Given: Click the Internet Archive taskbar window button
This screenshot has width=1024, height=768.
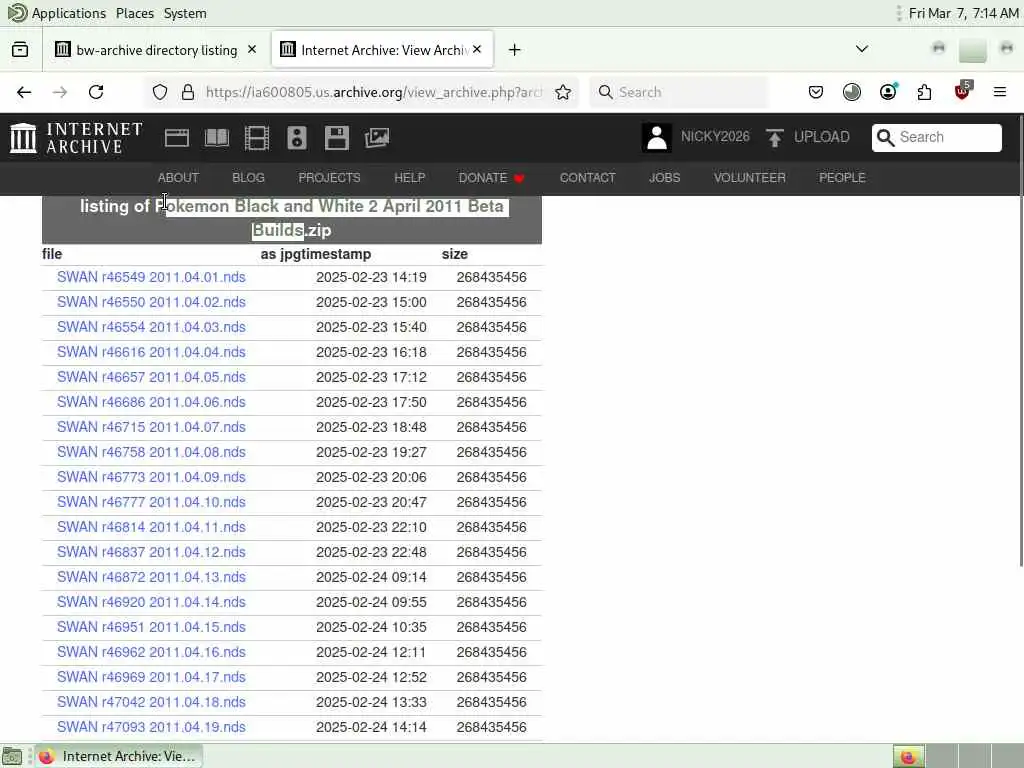Looking at the screenshot, I should [118, 756].
